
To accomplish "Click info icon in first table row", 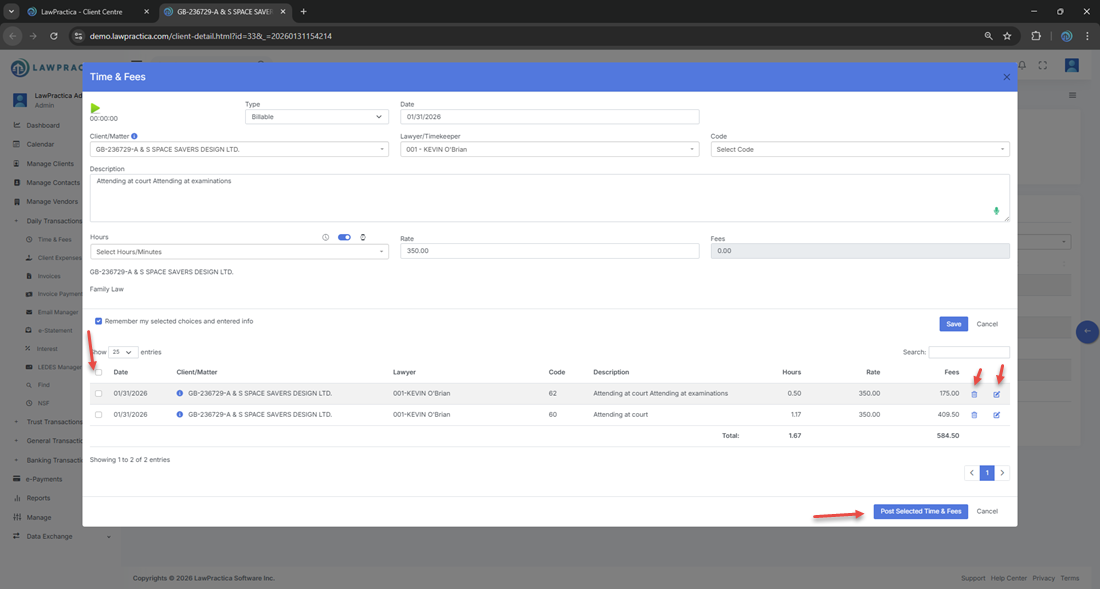I will coord(180,394).
